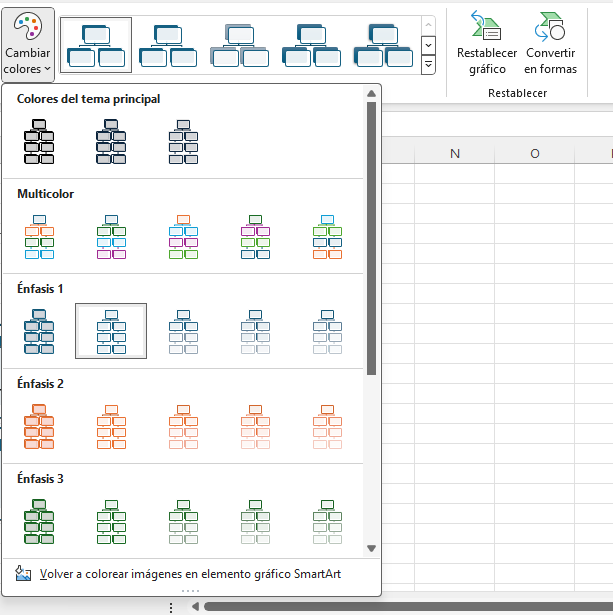Choose second dark option under Colores del tema principal
The image size is (613, 615).
111,141
